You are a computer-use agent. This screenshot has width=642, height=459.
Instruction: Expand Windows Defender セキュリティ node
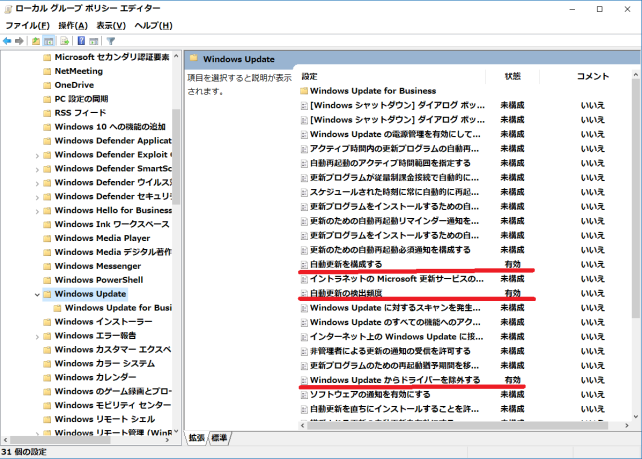pos(37,197)
